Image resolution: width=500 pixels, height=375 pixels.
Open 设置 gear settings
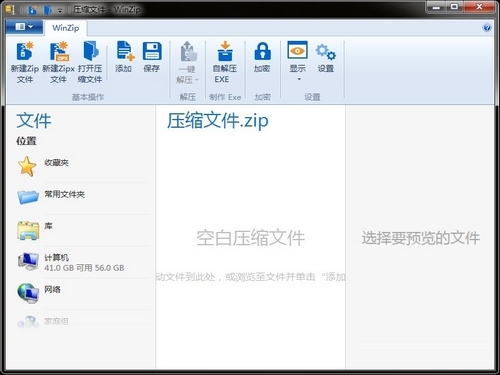pyautogui.click(x=326, y=57)
